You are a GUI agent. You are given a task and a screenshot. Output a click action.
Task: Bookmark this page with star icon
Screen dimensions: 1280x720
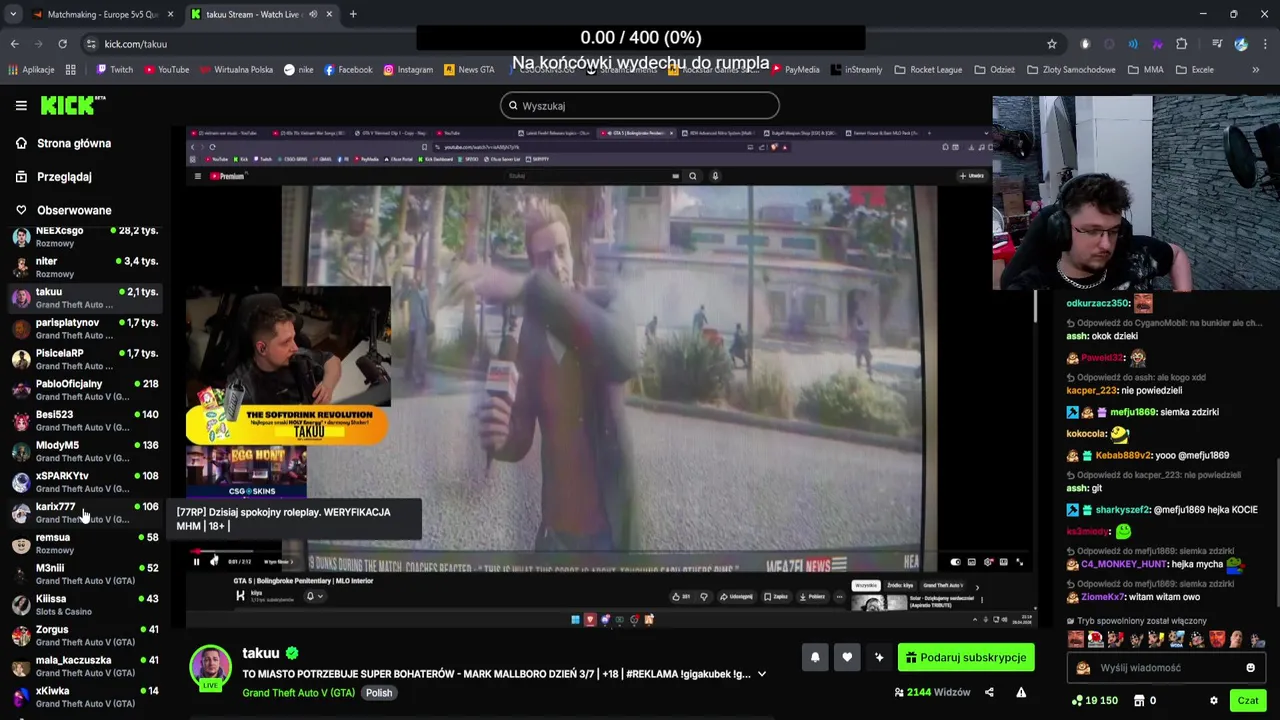pos(1052,44)
